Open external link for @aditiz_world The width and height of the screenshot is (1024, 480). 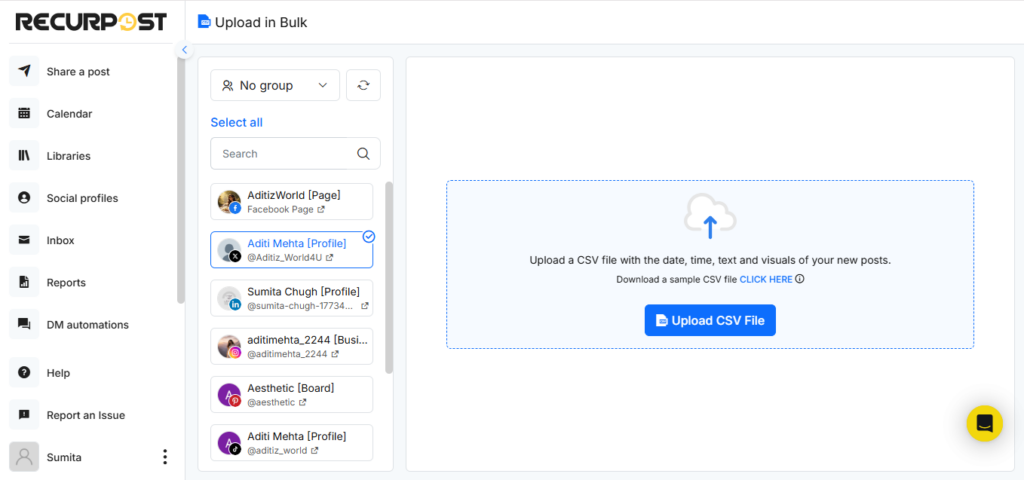tap(315, 451)
